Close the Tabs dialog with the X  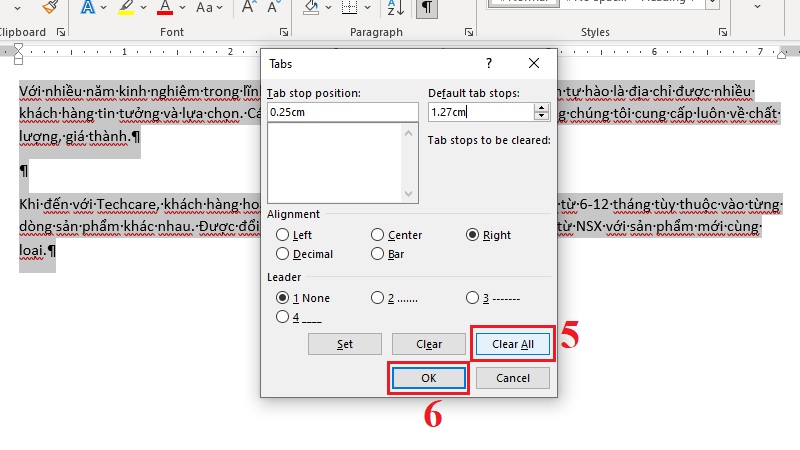[534, 63]
